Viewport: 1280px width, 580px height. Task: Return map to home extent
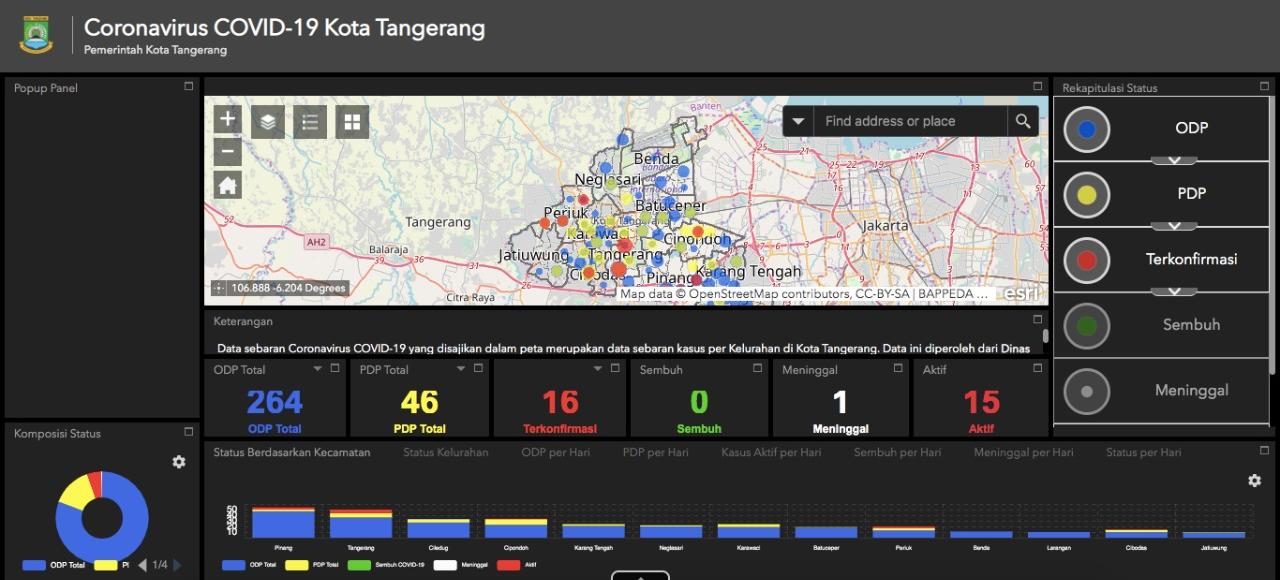pos(228,185)
